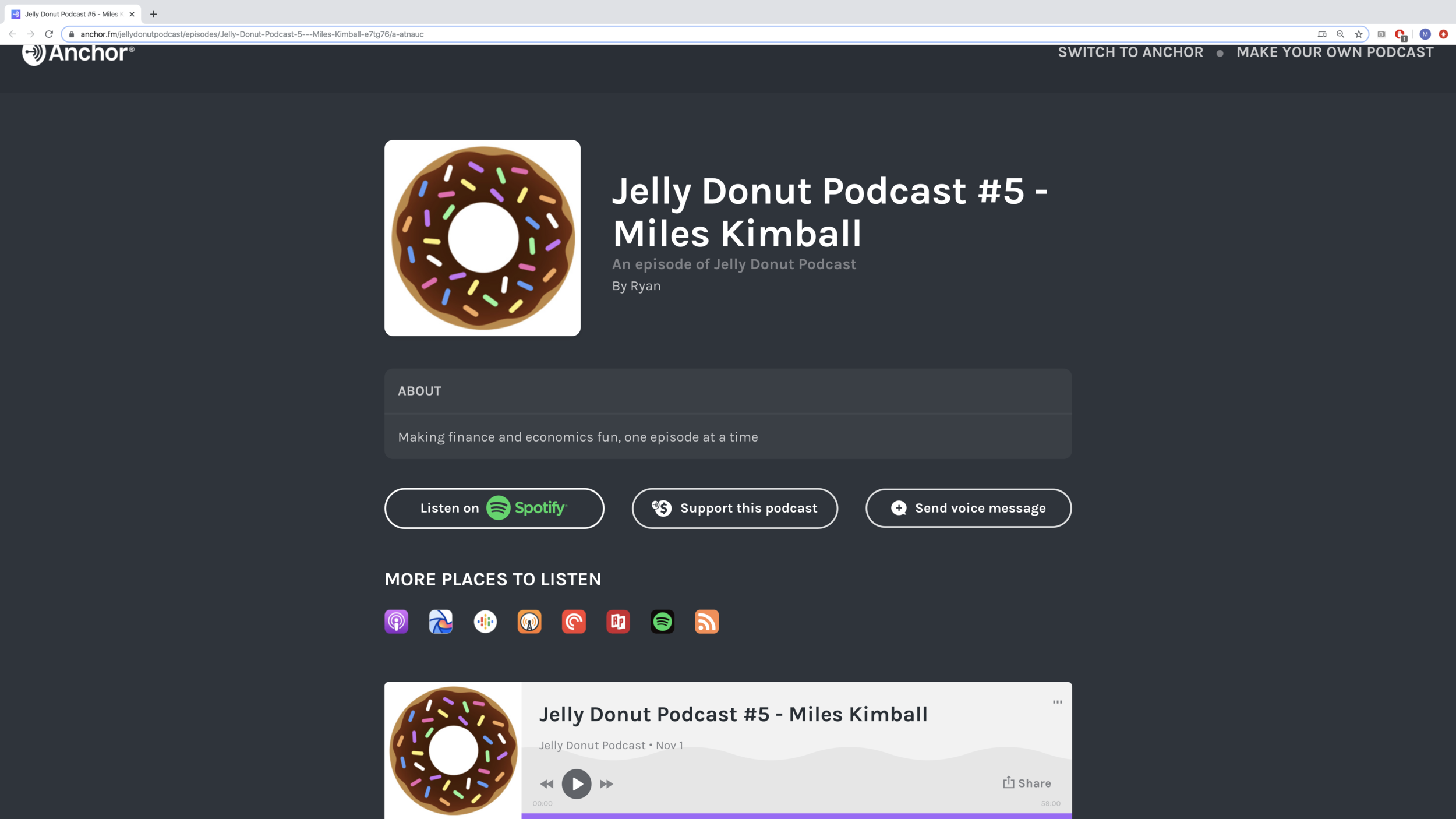The width and height of the screenshot is (1456, 819).
Task: Click the Listen on Spotify button
Action: 494,508
